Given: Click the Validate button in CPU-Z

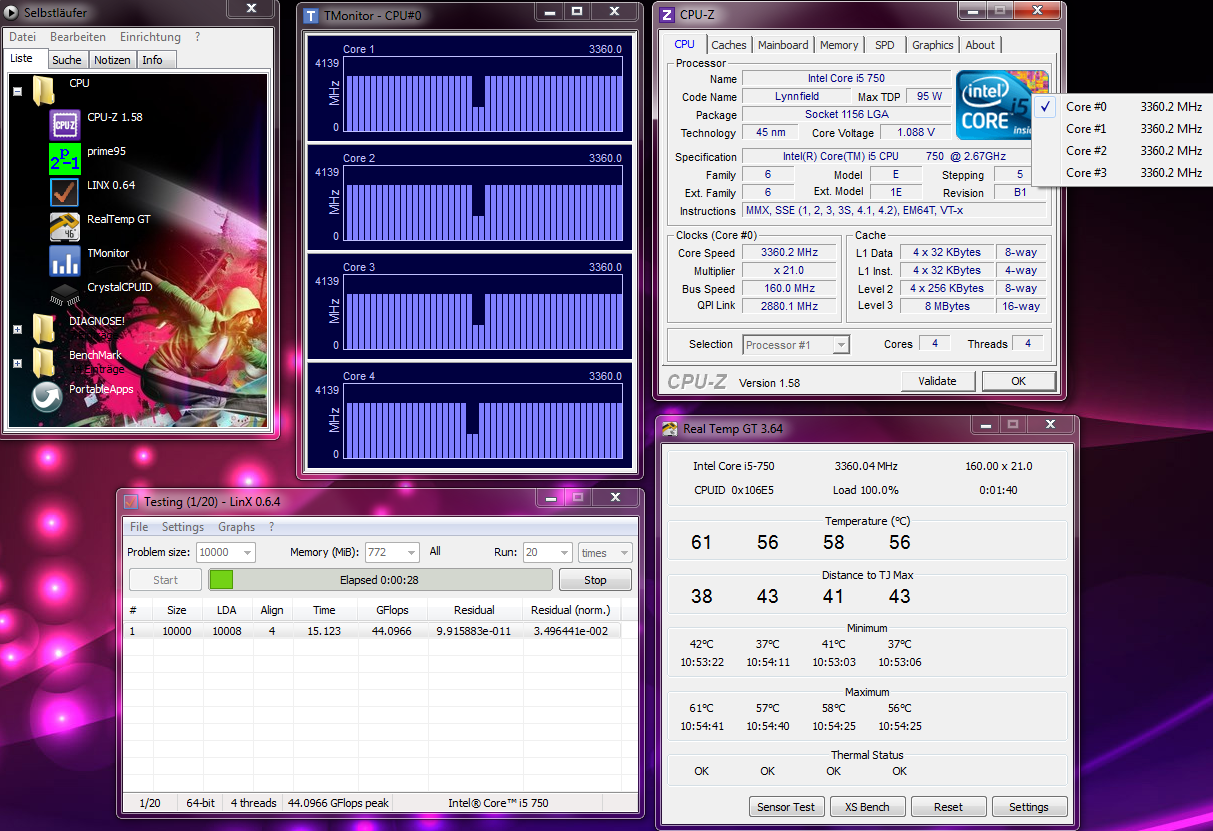Looking at the screenshot, I should click(x=937, y=381).
